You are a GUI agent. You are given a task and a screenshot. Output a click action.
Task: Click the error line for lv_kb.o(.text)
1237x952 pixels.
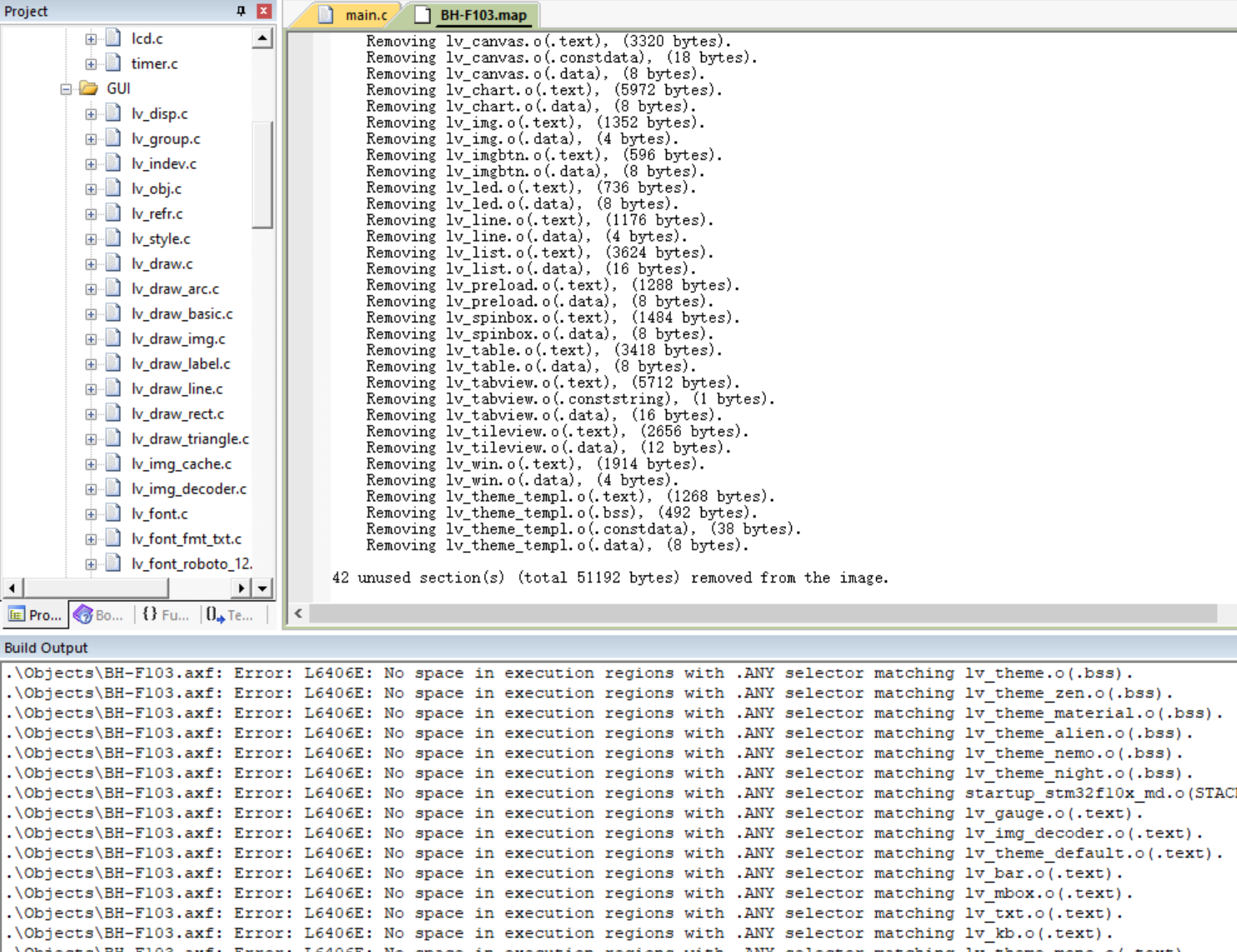558,933
